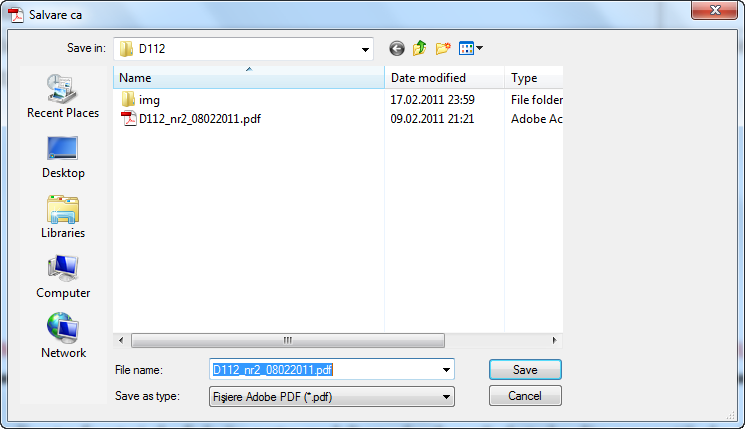Screen dimensions: 745x429
Task: Go up one folder level using toolbar icon
Action: tap(420, 48)
